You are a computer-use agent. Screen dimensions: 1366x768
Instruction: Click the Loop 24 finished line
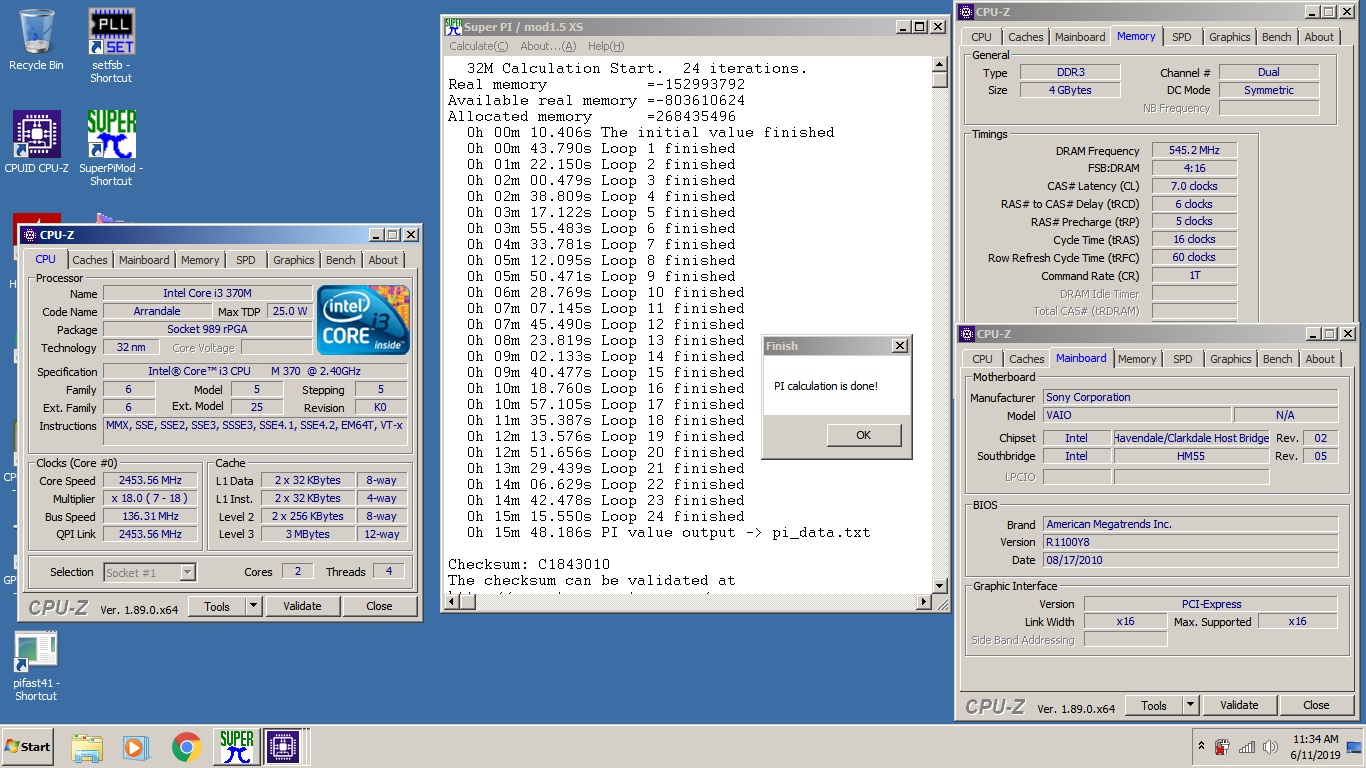[606, 516]
